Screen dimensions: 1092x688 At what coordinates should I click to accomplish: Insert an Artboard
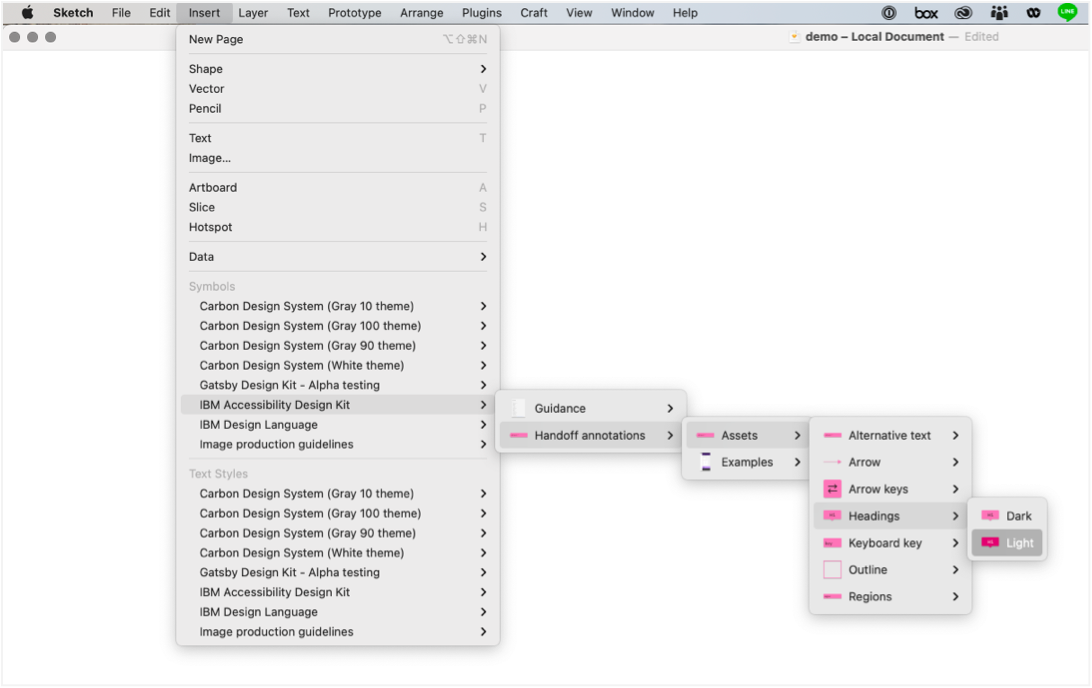[213, 187]
